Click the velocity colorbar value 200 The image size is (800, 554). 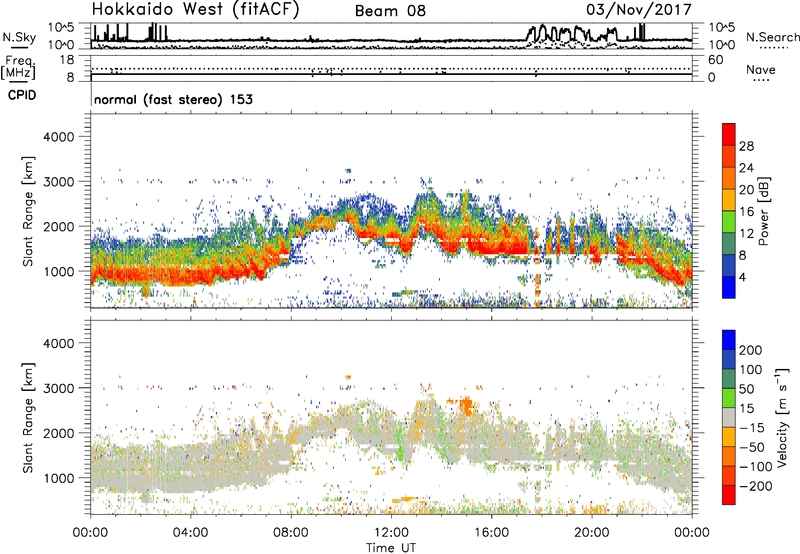click(751, 350)
